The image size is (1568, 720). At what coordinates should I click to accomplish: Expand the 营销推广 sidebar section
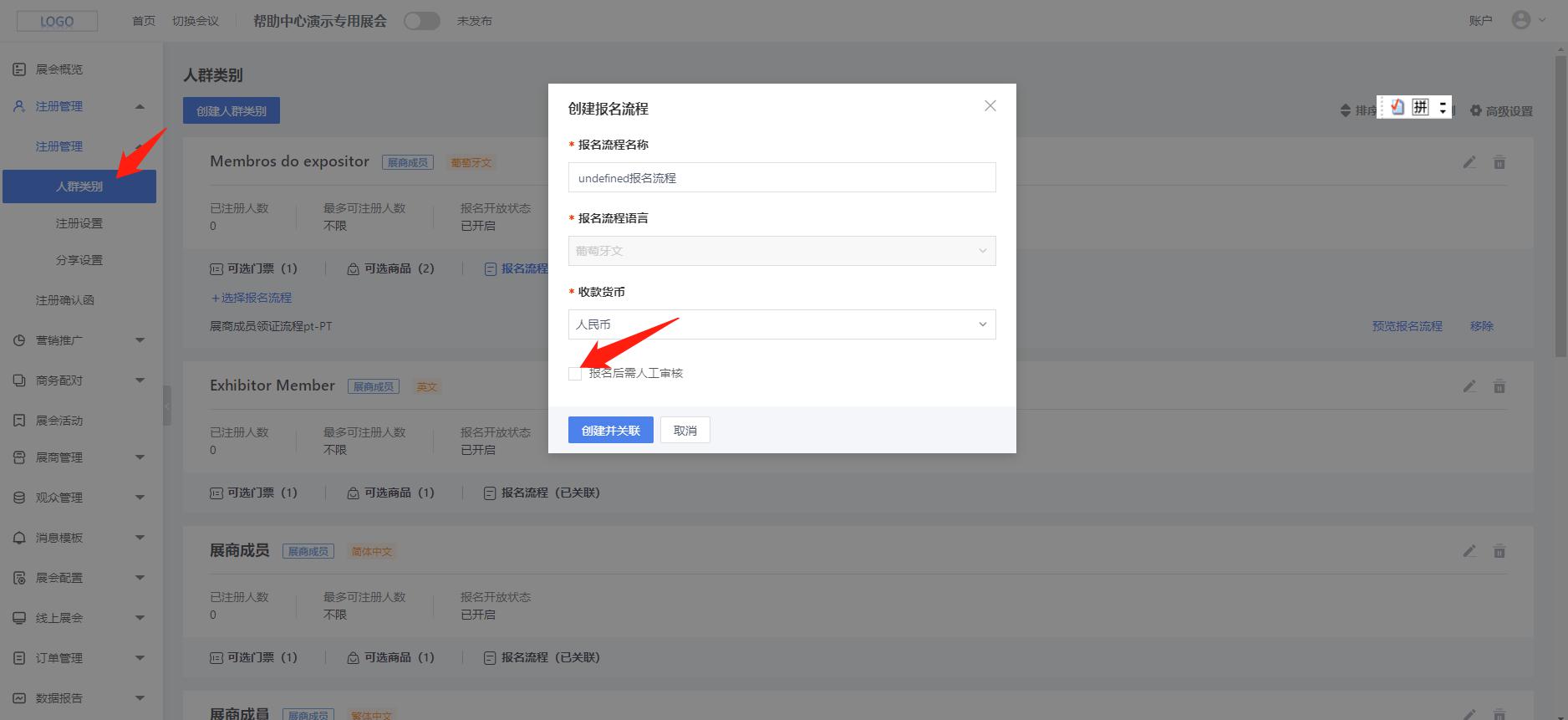click(140, 340)
